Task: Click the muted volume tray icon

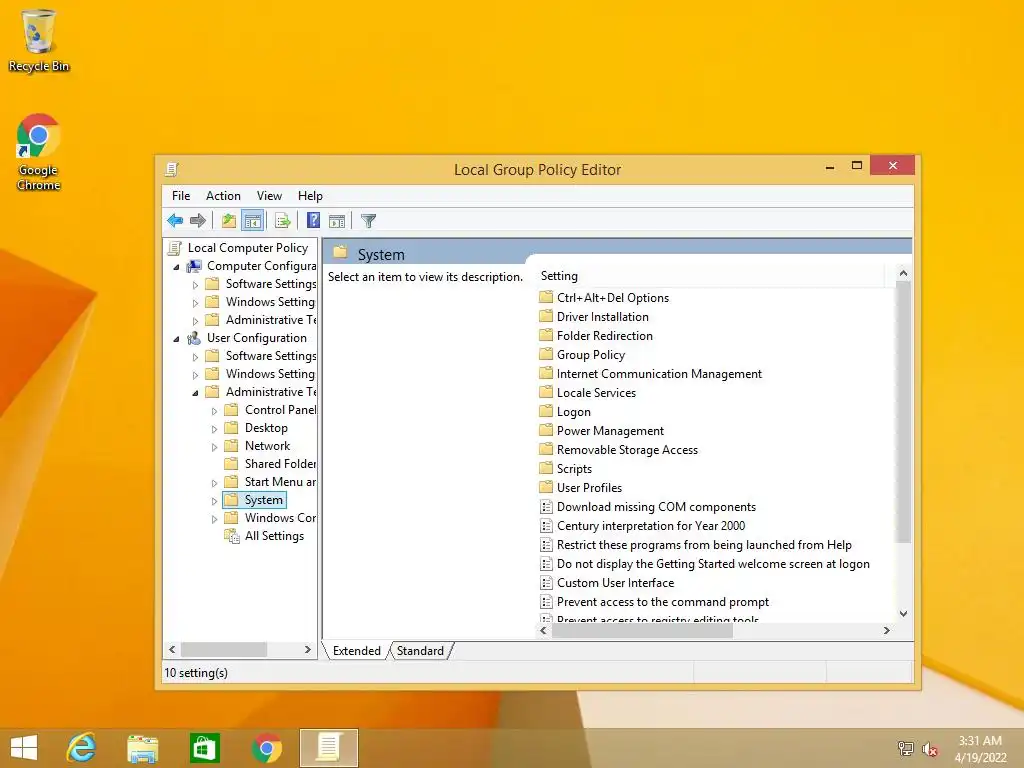Action: pos(929,749)
